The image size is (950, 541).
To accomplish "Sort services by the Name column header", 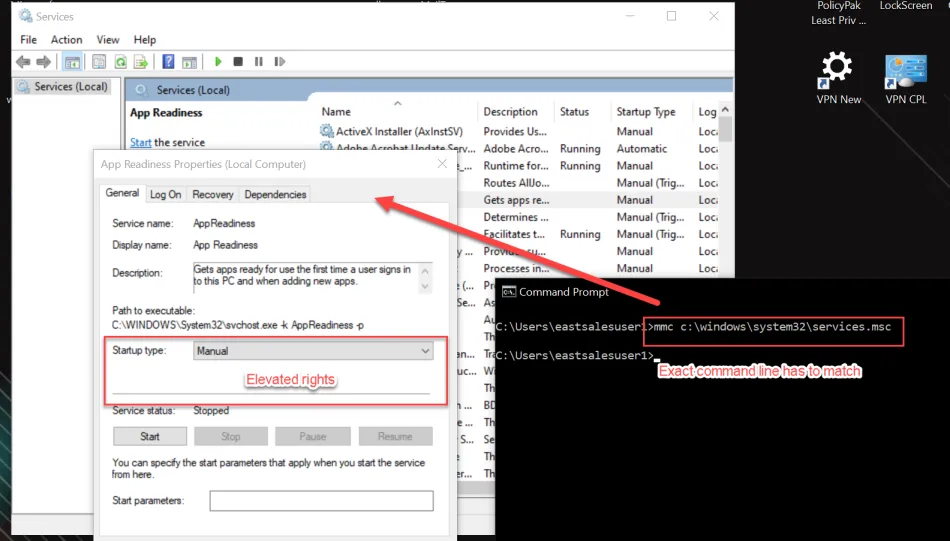I will coord(336,112).
